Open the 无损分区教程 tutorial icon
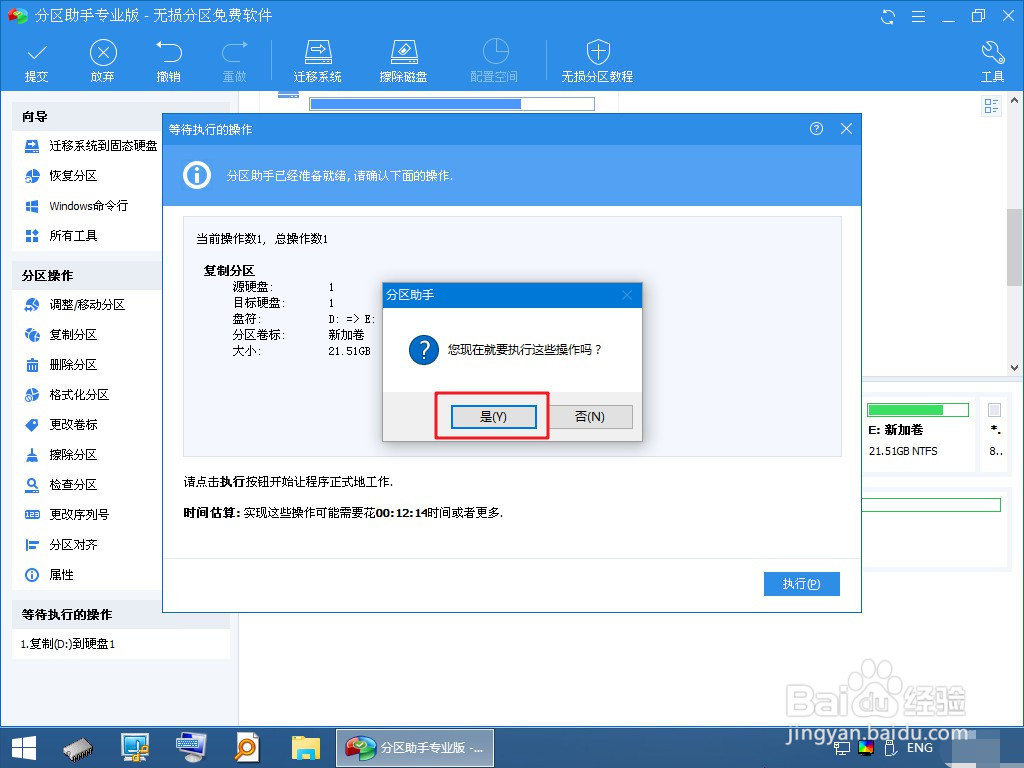This screenshot has height=768, width=1024. pos(598,61)
